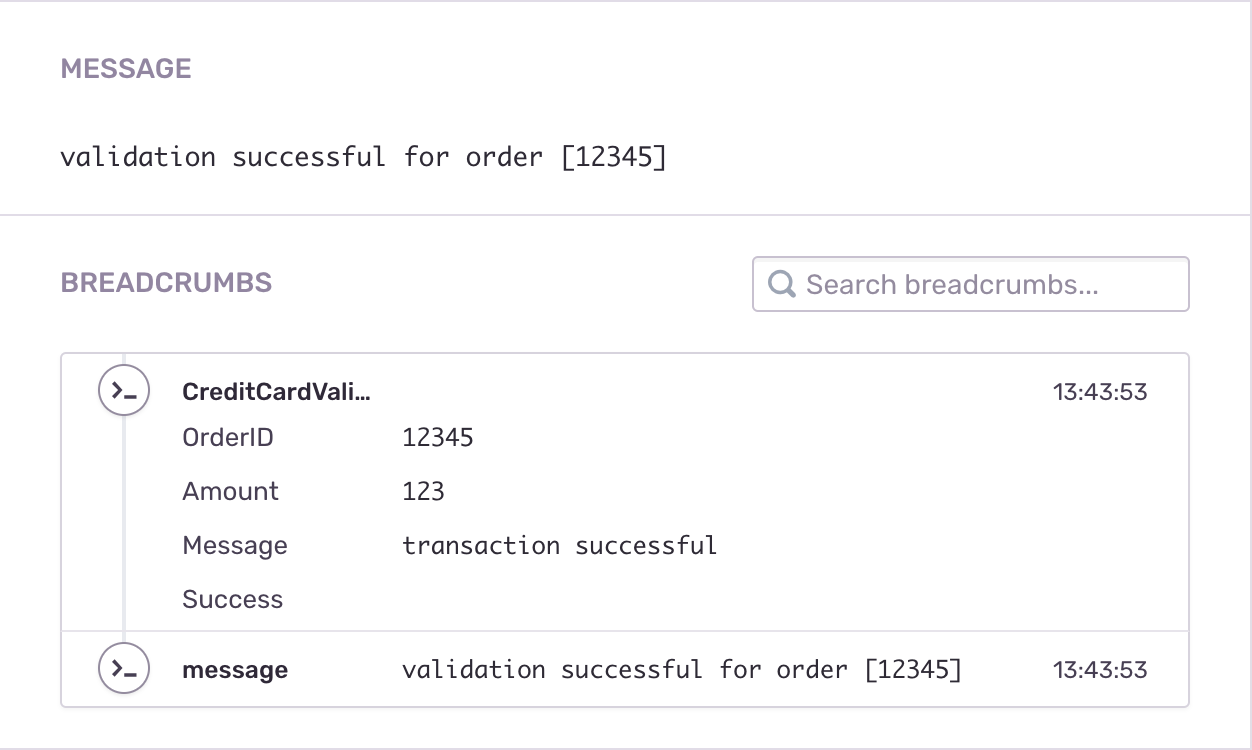Click the "transaction successful" value text
The width and height of the screenshot is (1252, 750).
click(x=559, y=546)
